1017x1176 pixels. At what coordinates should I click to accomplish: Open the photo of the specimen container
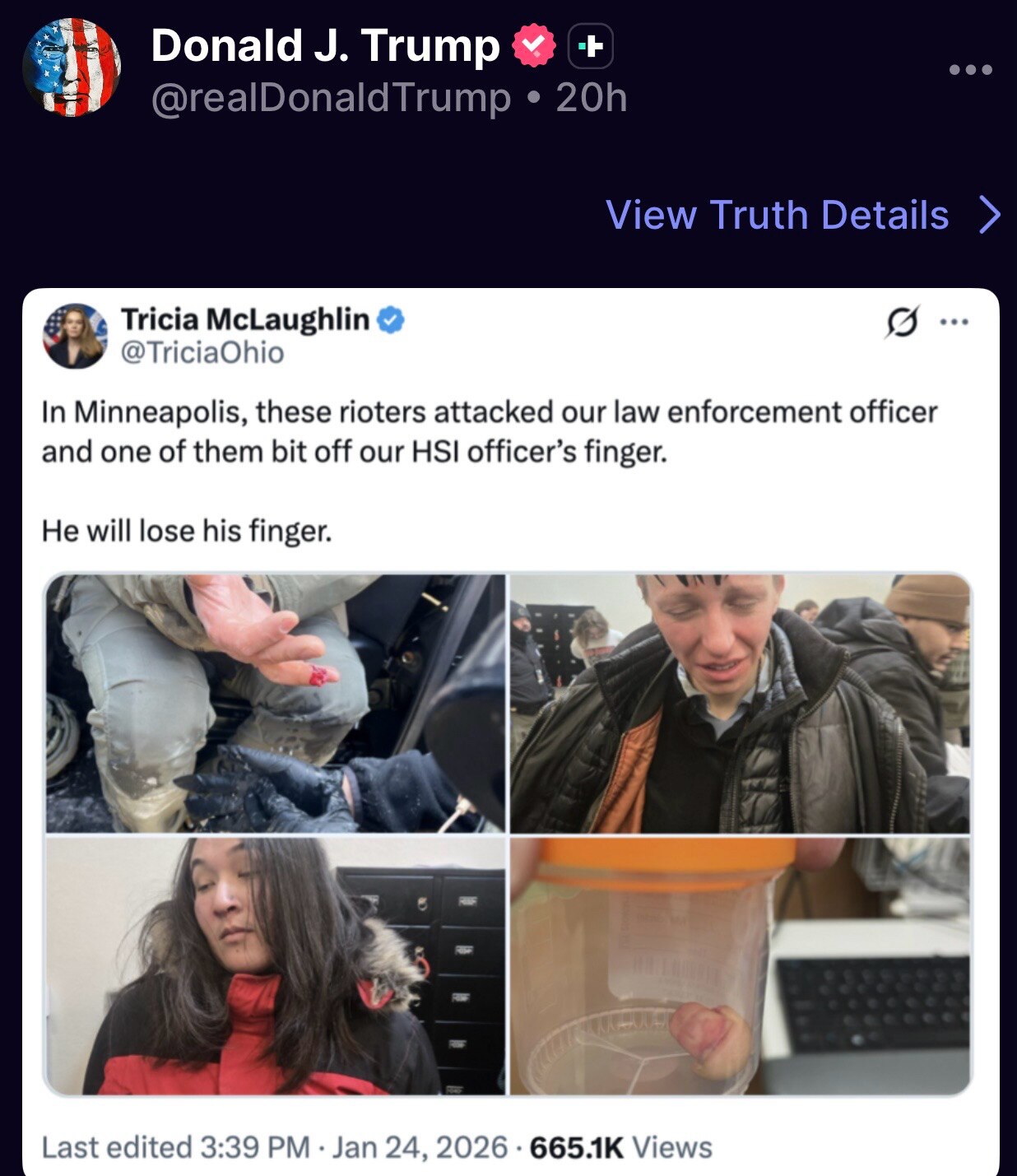[740, 966]
